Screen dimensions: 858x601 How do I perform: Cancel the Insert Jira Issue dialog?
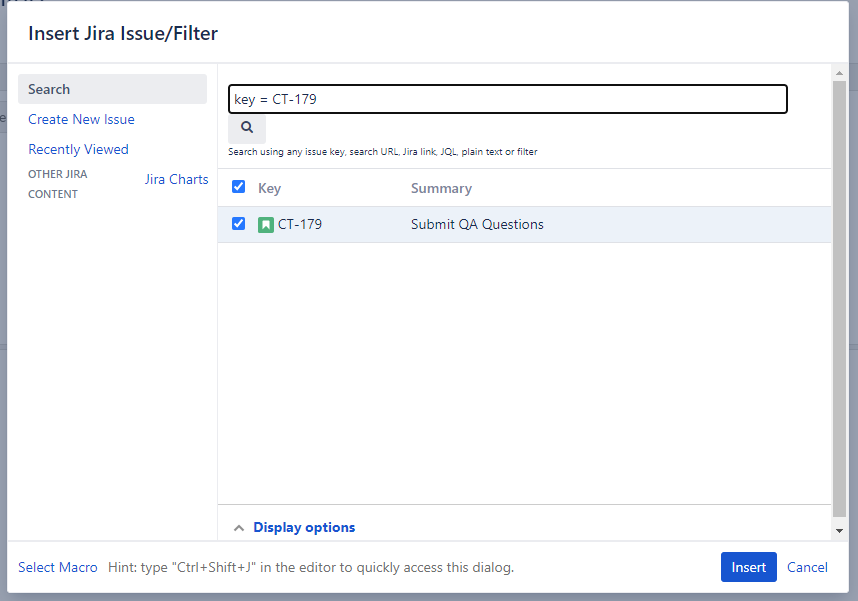click(807, 567)
